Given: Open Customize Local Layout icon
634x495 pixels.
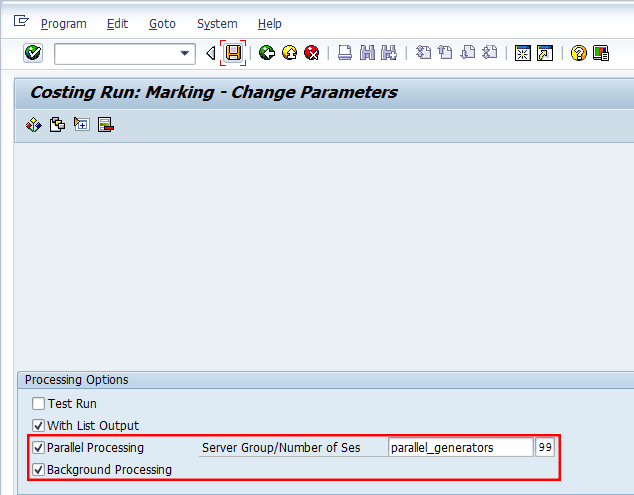Looking at the screenshot, I should [x=601, y=53].
